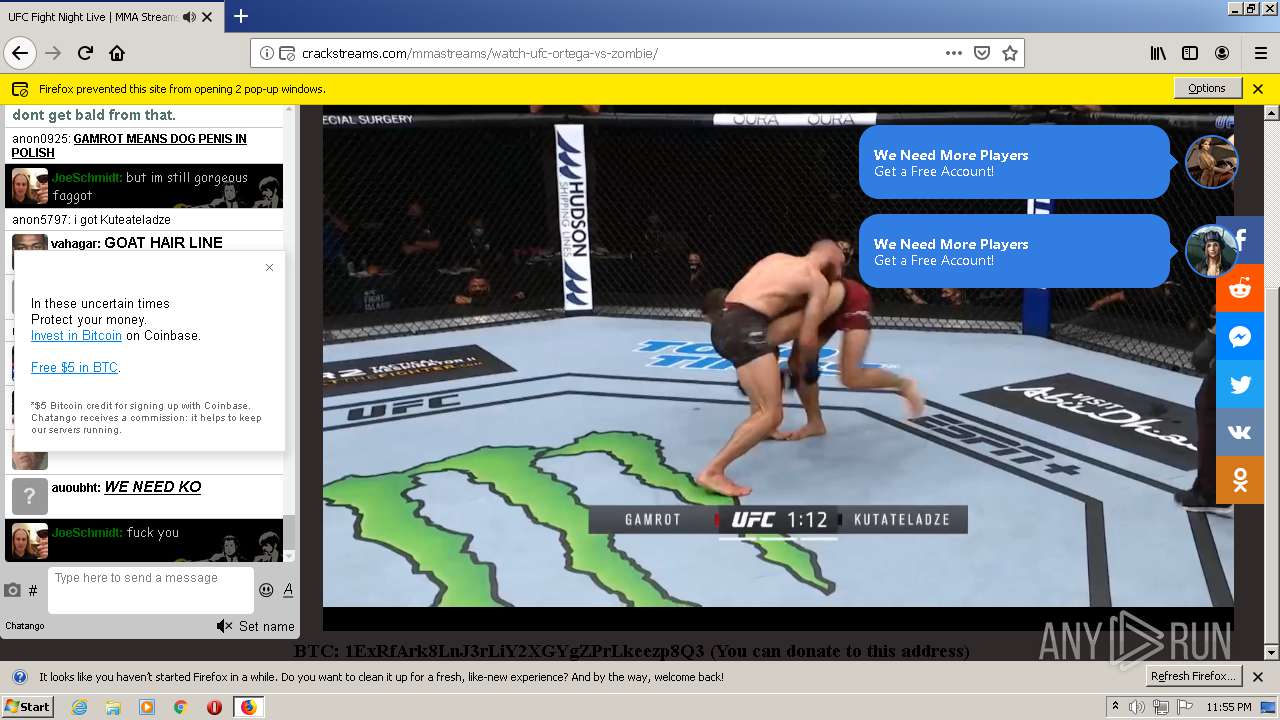Open File Explorer from taskbar
Viewport: 1280px width, 720px height.
[113, 707]
